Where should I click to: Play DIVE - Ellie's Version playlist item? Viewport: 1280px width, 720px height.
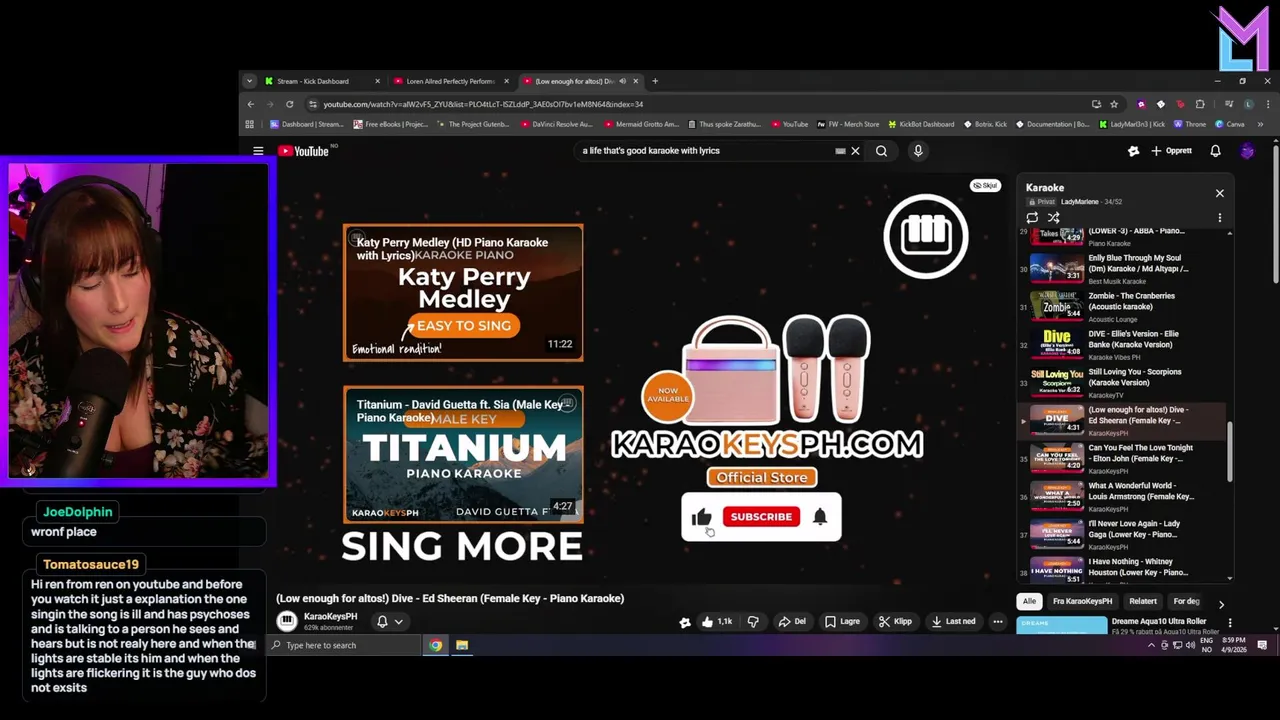coord(1122,345)
